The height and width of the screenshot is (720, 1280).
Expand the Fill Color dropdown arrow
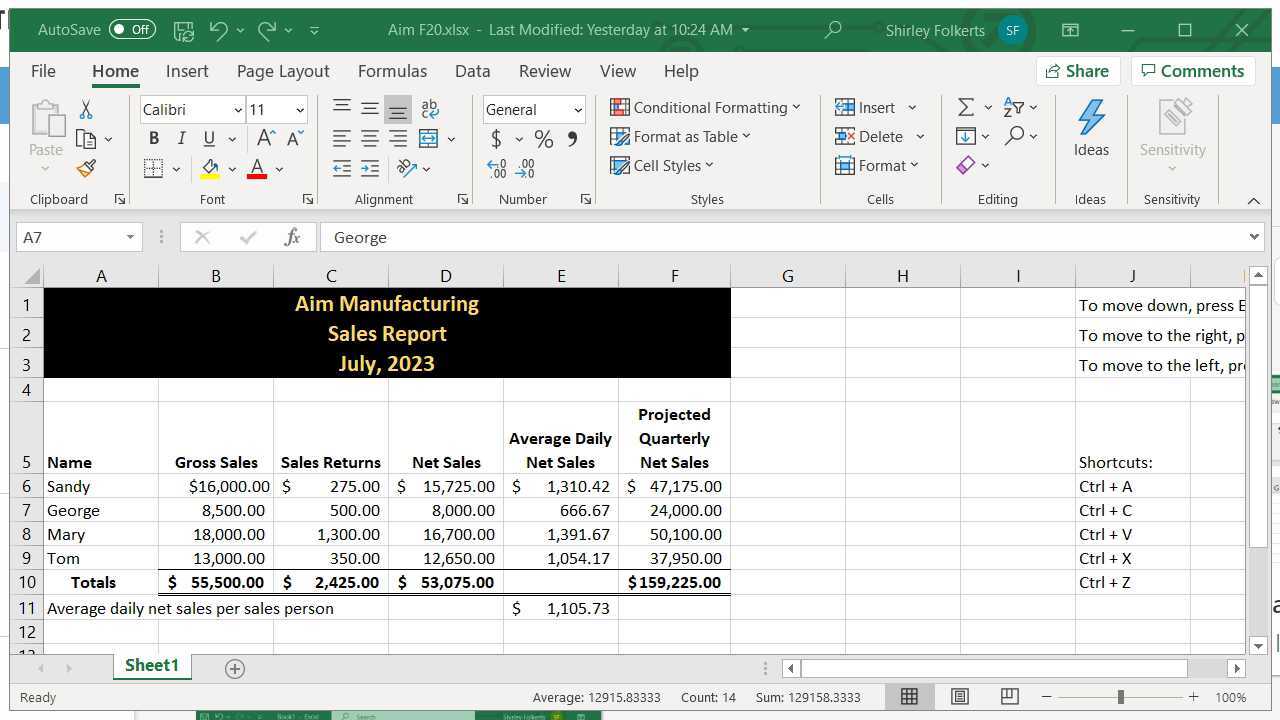pos(232,169)
